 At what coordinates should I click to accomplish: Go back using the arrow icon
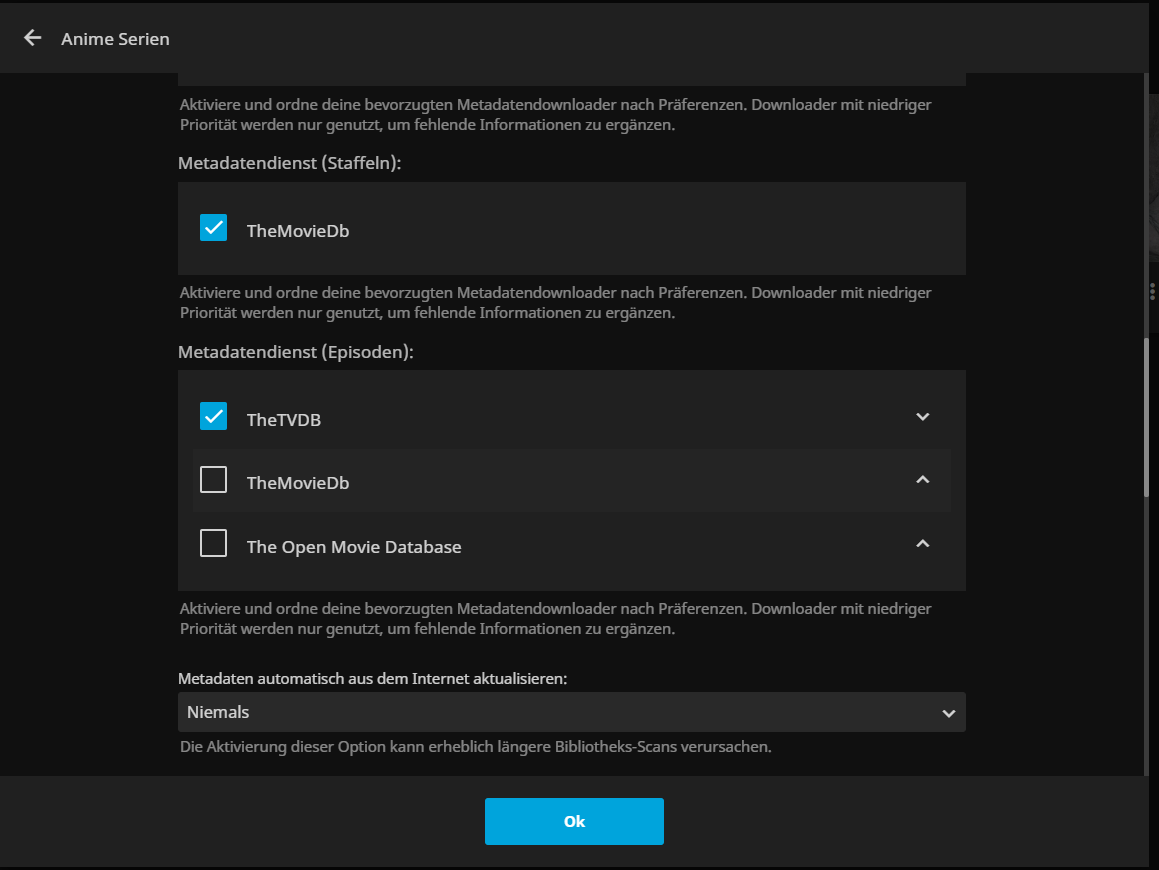click(x=33, y=38)
